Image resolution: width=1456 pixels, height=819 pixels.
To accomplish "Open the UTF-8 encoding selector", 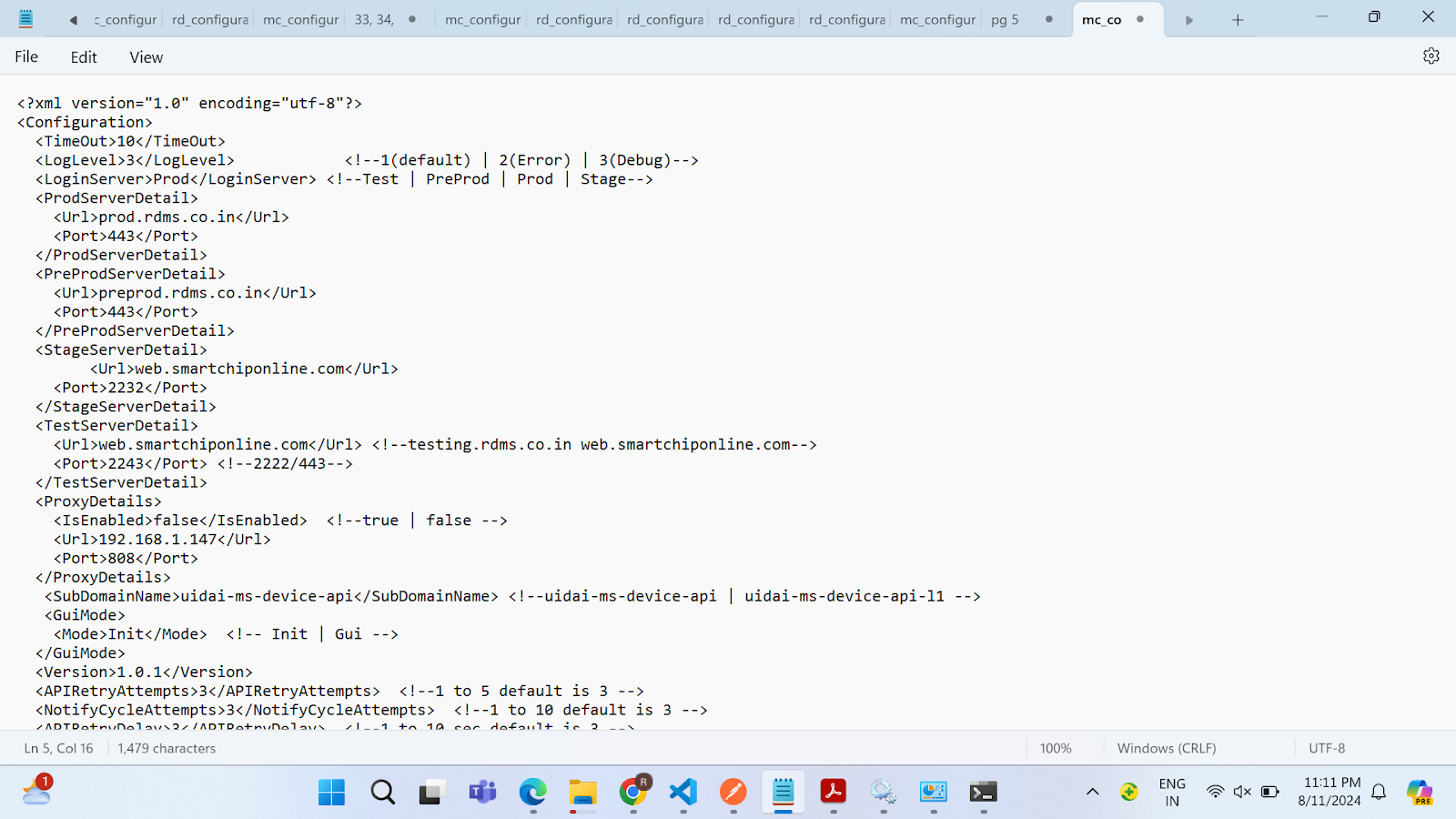I will [1327, 748].
